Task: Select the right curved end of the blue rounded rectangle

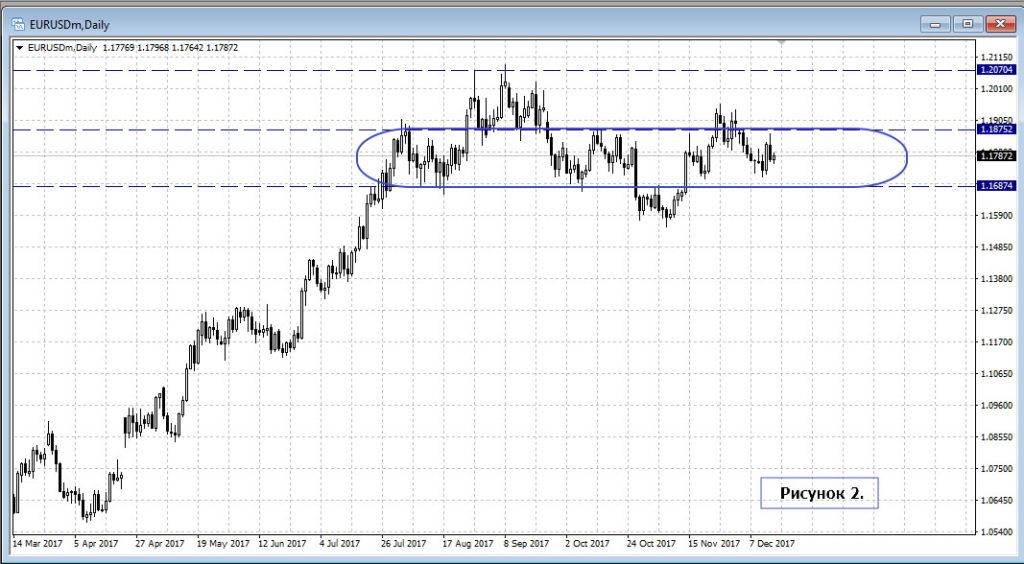Action: pos(906,157)
